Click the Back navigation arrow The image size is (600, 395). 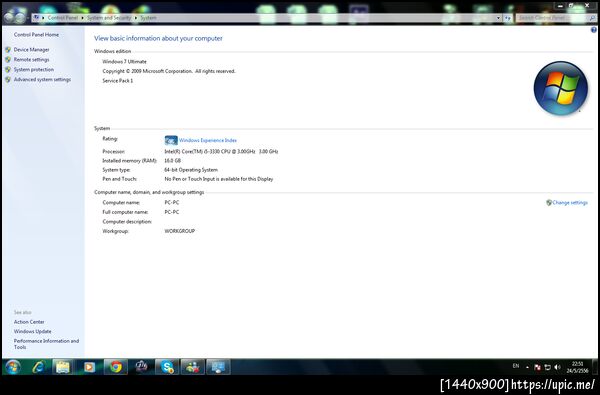[8, 17]
